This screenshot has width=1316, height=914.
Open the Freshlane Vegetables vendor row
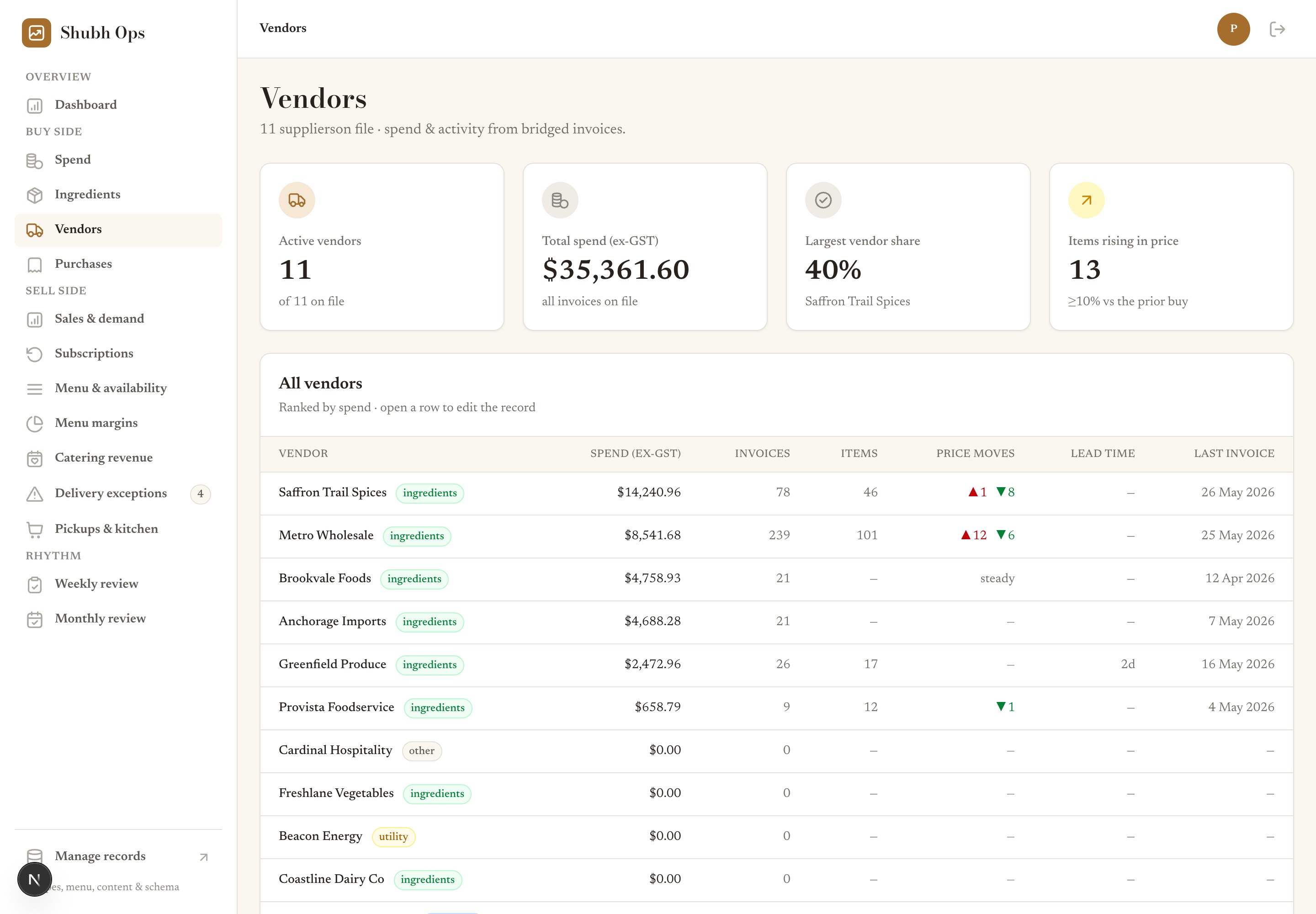(776, 794)
